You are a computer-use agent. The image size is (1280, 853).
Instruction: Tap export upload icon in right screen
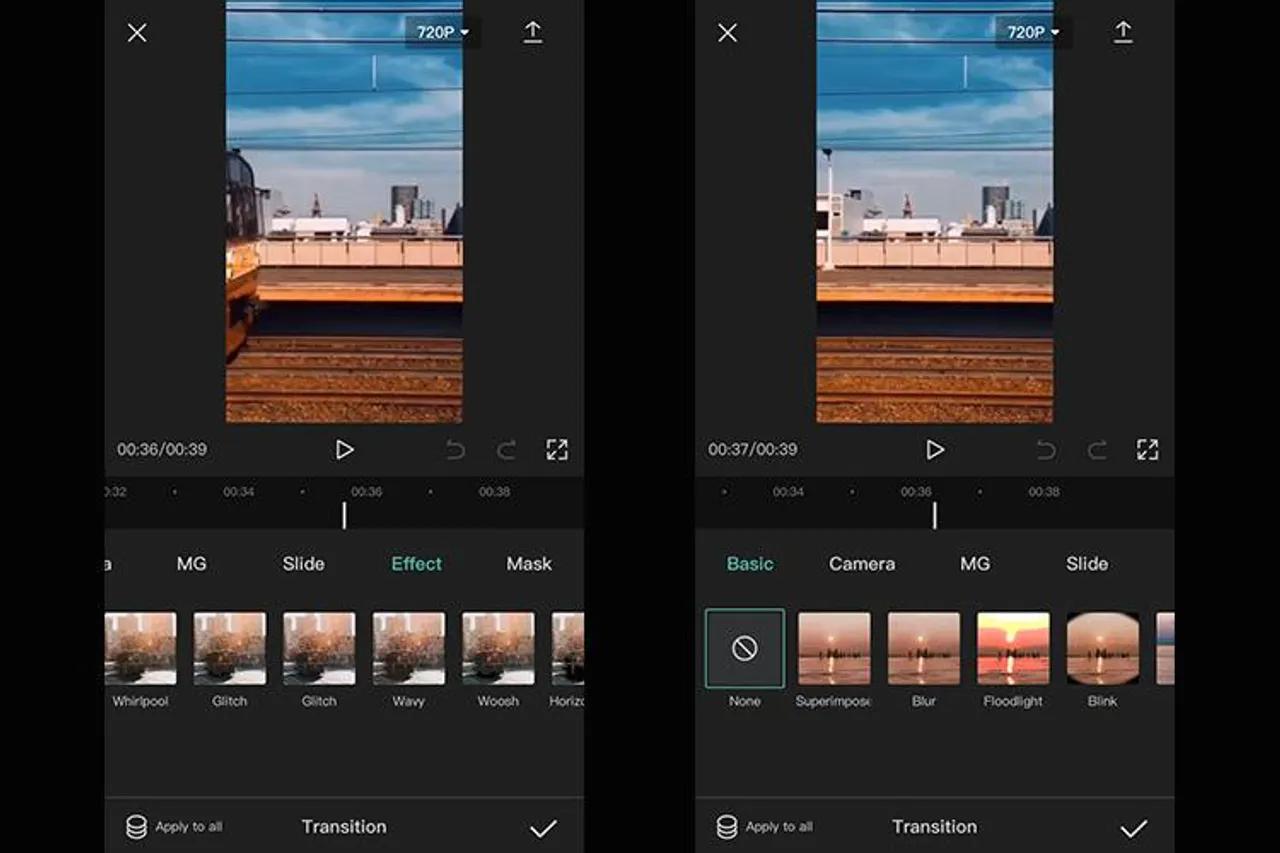point(1123,32)
